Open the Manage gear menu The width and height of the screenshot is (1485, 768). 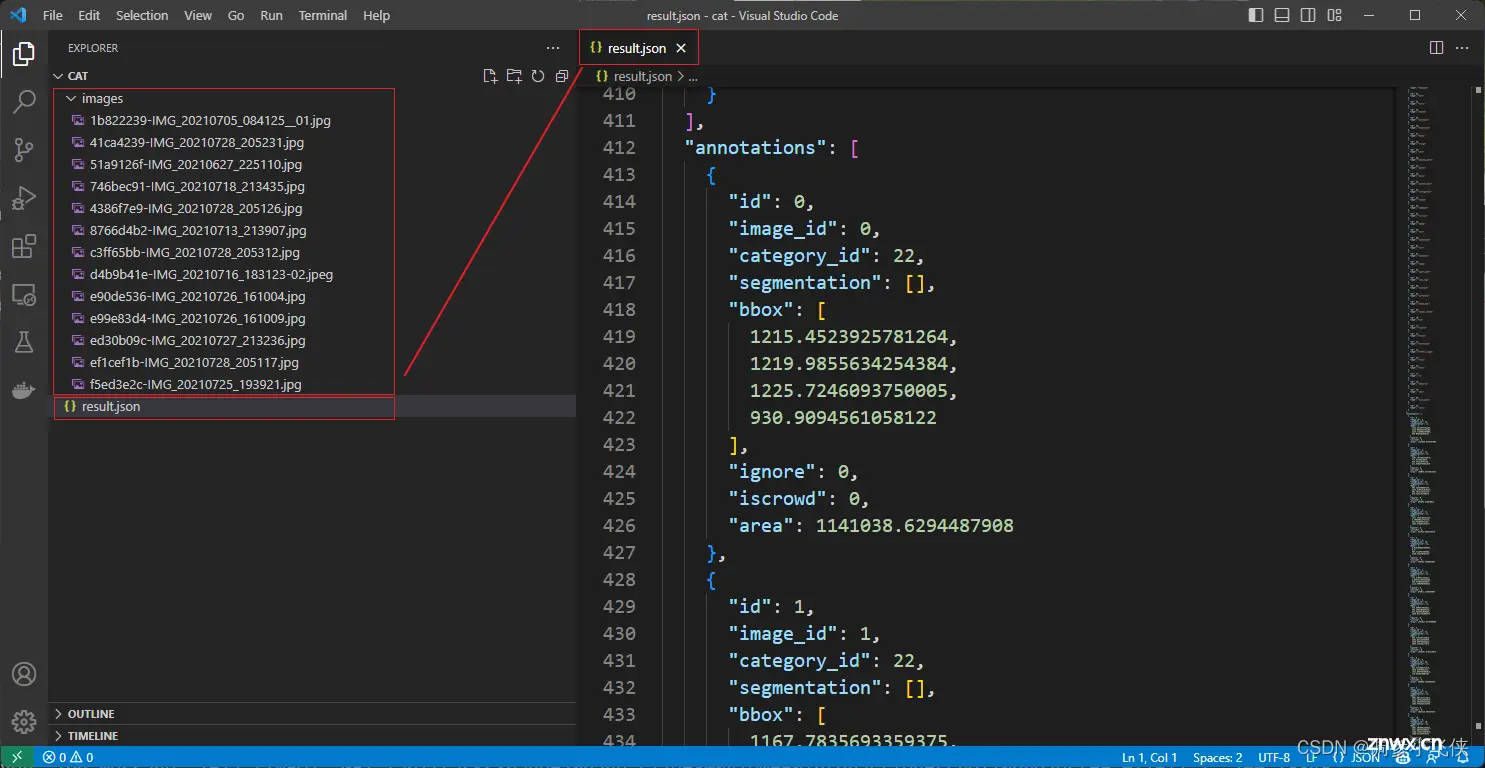click(x=24, y=722)
